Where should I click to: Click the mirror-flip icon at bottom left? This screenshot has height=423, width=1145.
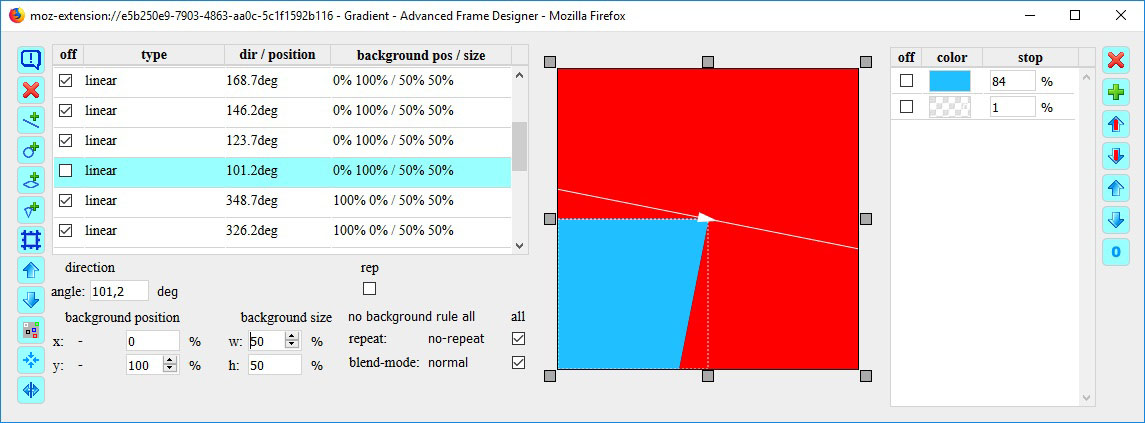[31, 390]
